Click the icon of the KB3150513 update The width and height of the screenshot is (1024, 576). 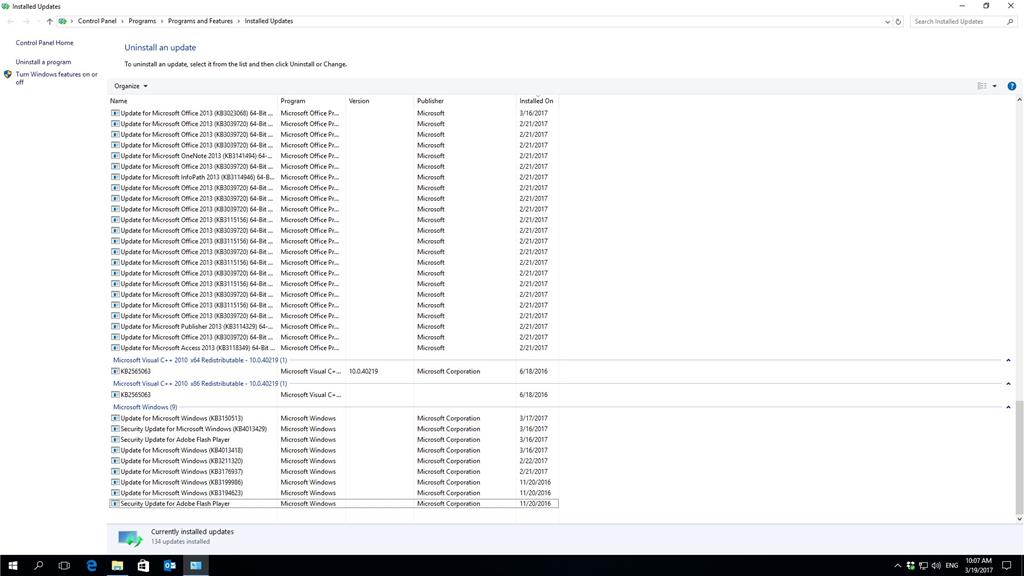pos(115,419)
